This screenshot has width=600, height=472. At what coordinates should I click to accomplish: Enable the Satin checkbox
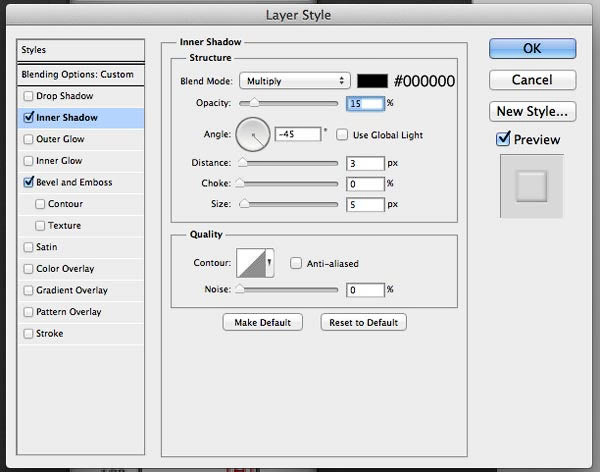(x=28, y=247)
